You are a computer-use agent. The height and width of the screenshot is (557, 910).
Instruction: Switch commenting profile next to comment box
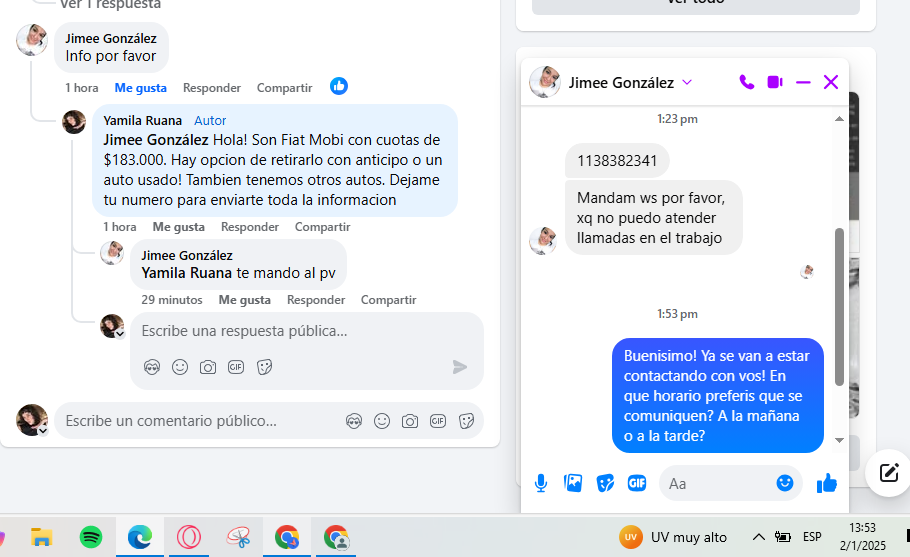pos(32,420)
